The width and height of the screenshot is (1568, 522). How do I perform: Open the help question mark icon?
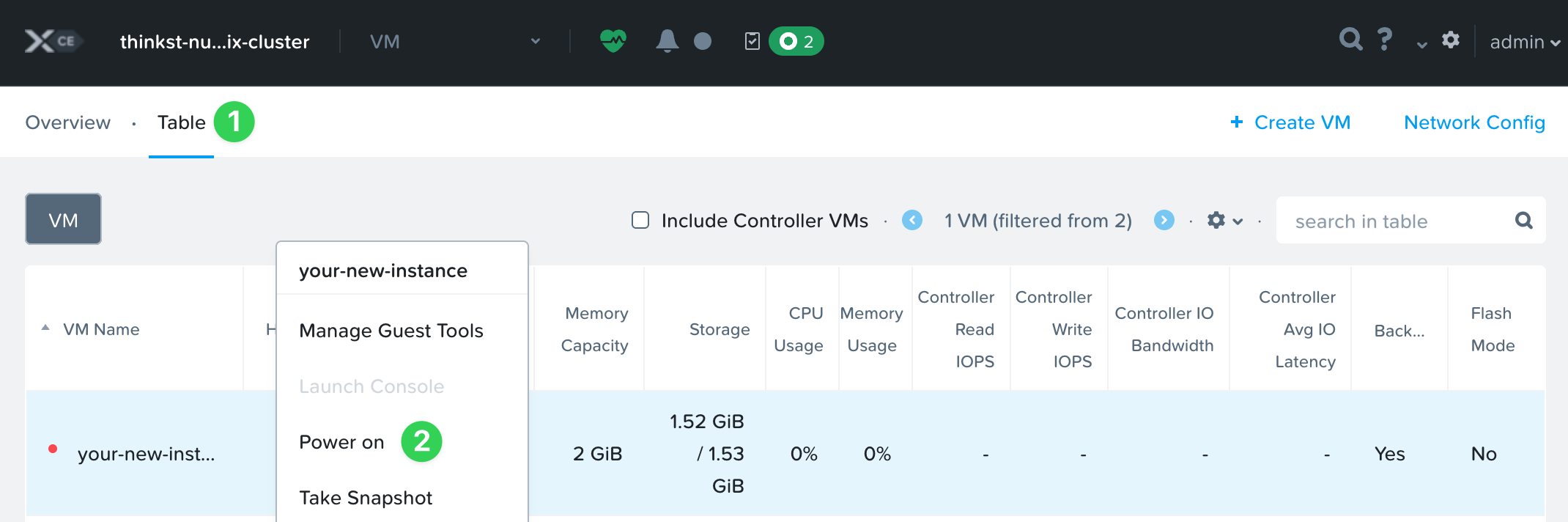click(x=1384, y=39)
